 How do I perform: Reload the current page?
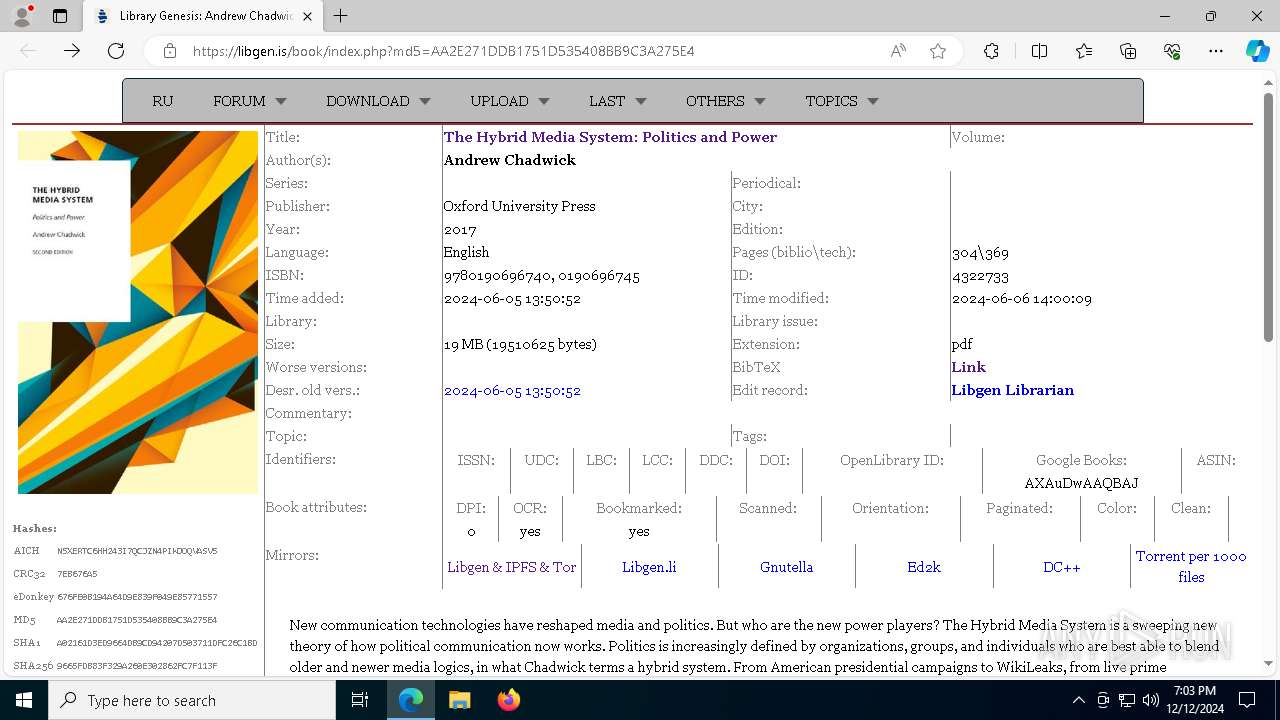point(116,51)
